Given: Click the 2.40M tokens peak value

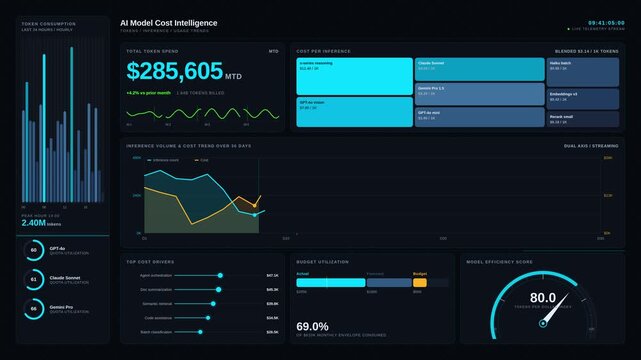Looking at the screenshot, I should pos(41,223).
